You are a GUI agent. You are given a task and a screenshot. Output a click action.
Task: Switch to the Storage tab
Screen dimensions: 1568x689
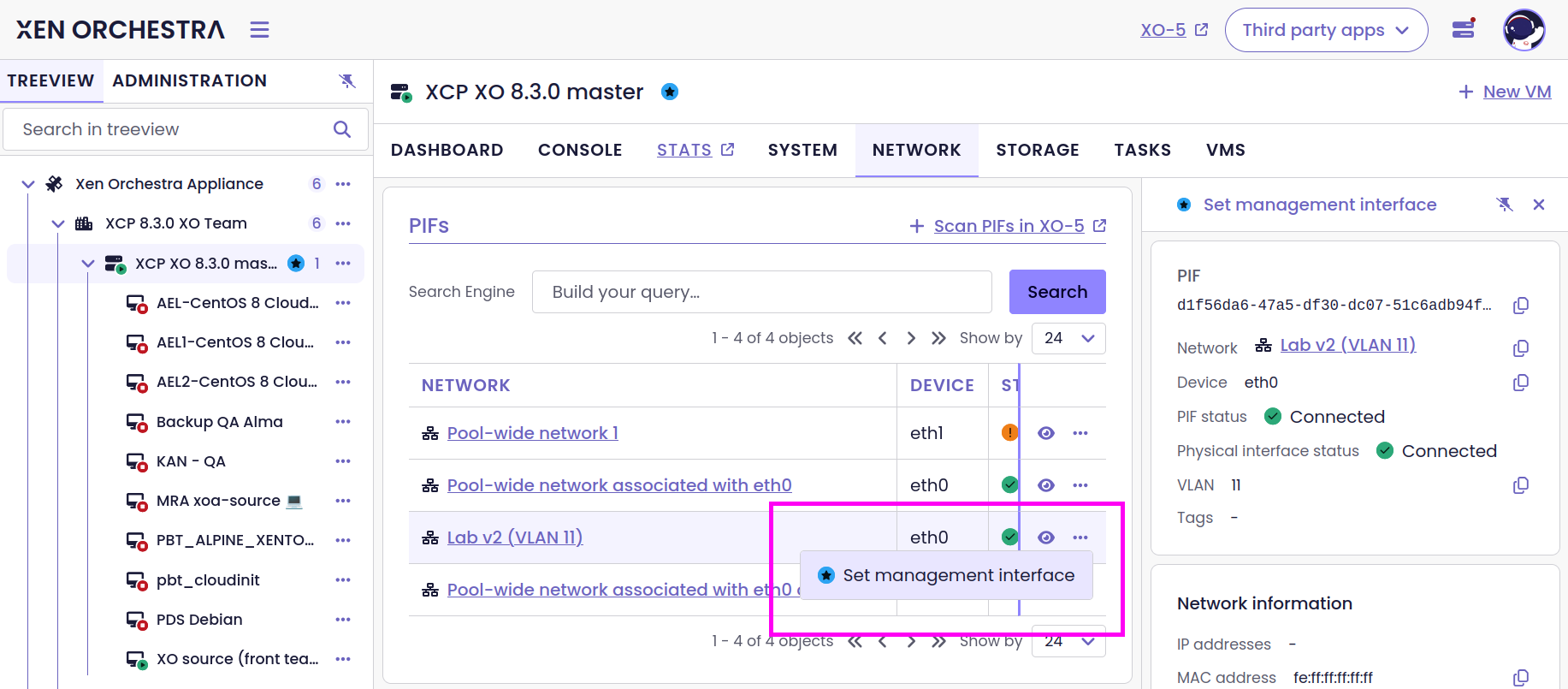[1038, 150]
